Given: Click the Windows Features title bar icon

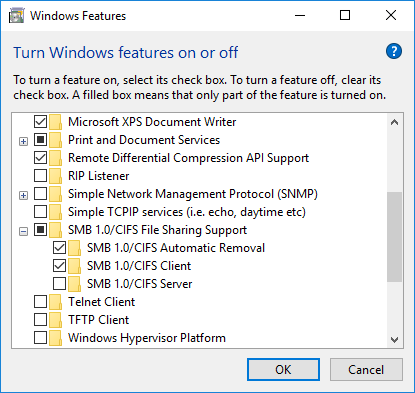Looking at the screenshot, I should coord(16,16).
